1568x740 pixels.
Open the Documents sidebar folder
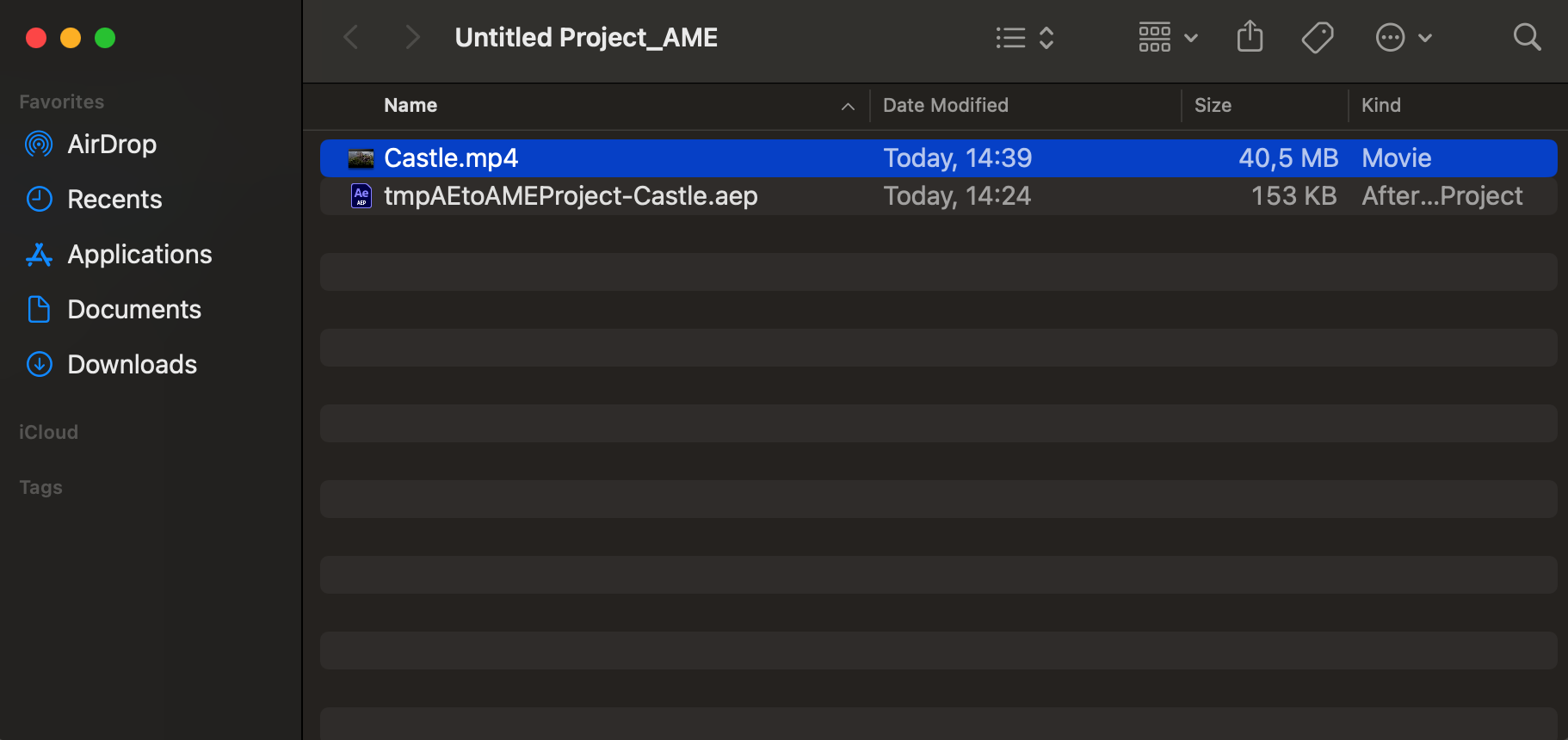click(x=134, y=309)
